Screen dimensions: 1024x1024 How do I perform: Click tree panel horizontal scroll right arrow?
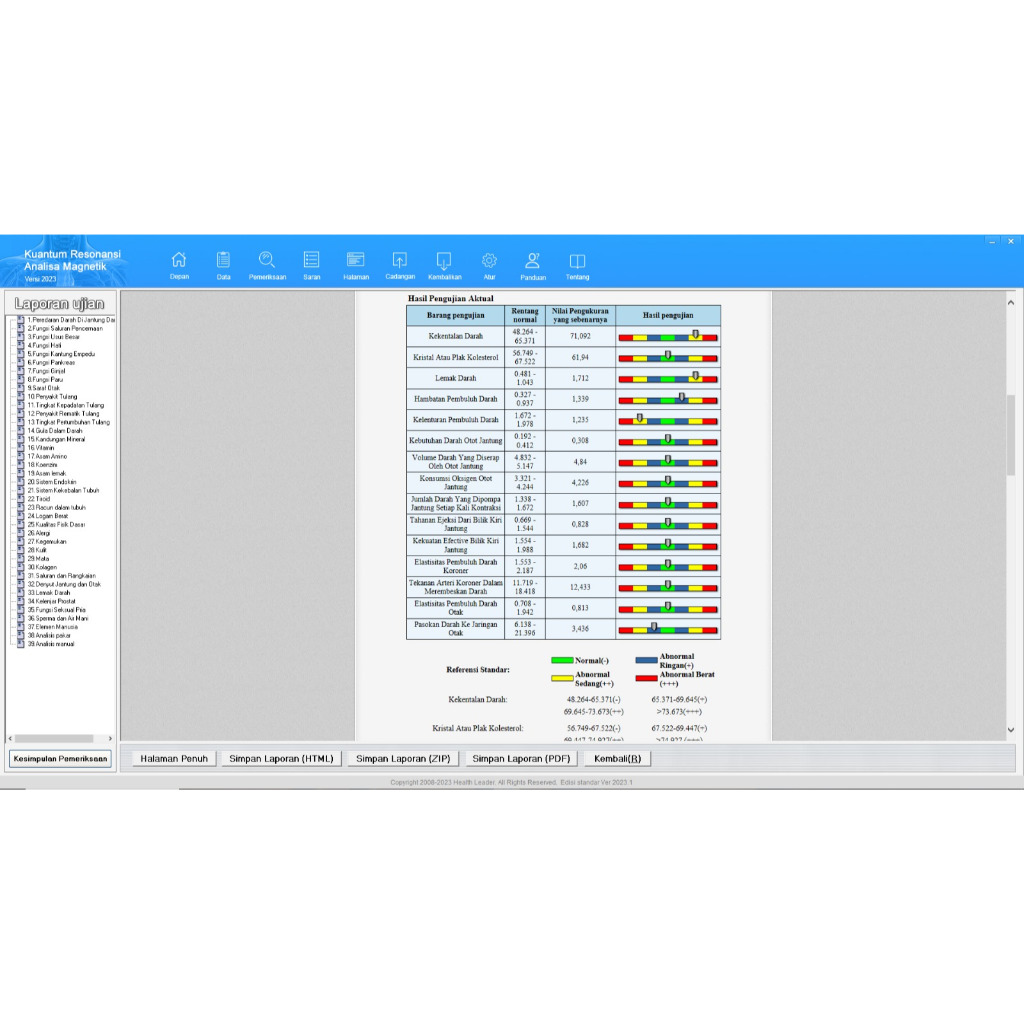pos(110,739)
